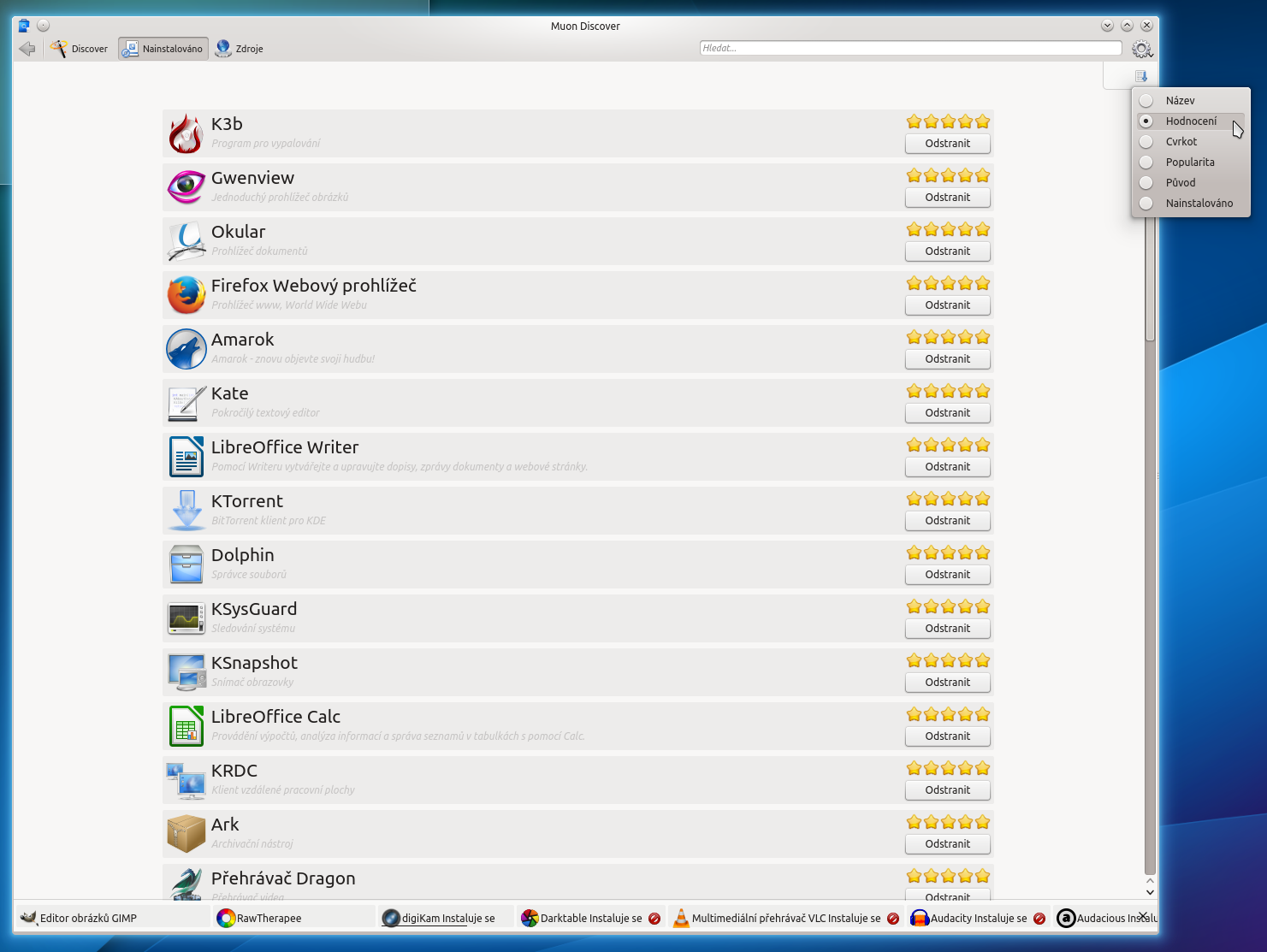Screen dimensions: 1267x952
Task: Click the sort order icon button
Action: (1140, 76)
